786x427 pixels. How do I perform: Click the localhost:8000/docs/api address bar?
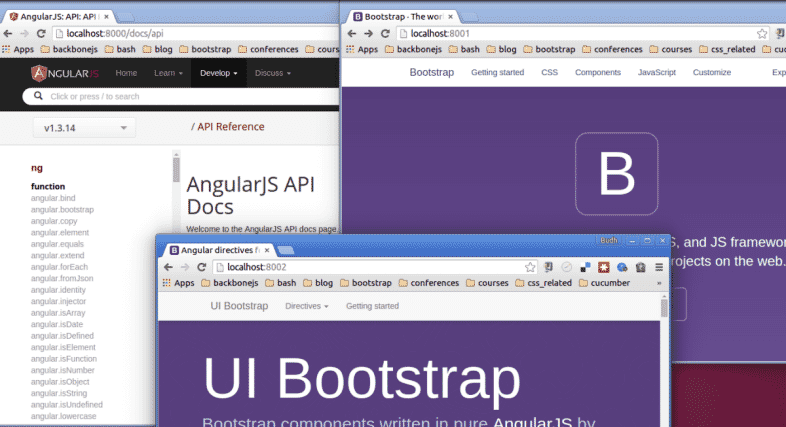click(x=195, y=34)
